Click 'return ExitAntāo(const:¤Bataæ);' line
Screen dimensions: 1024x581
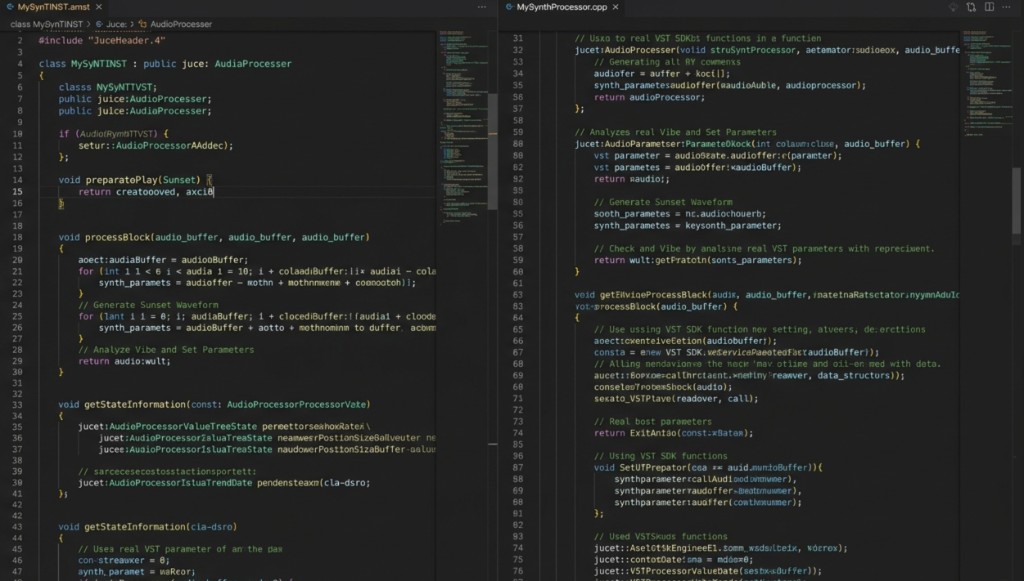[673, 433]
